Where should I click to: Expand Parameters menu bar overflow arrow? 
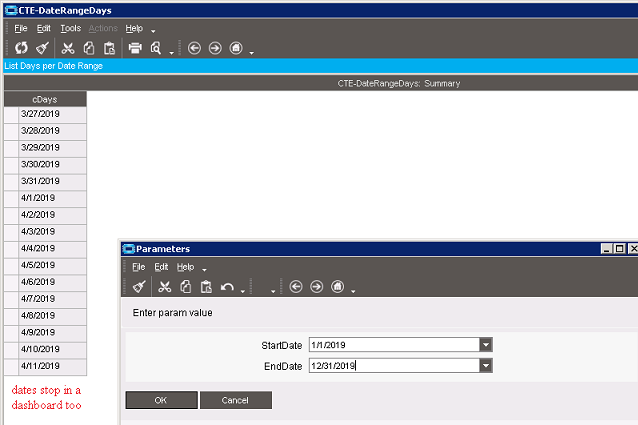pyautogui.click(x=204, y=270)
